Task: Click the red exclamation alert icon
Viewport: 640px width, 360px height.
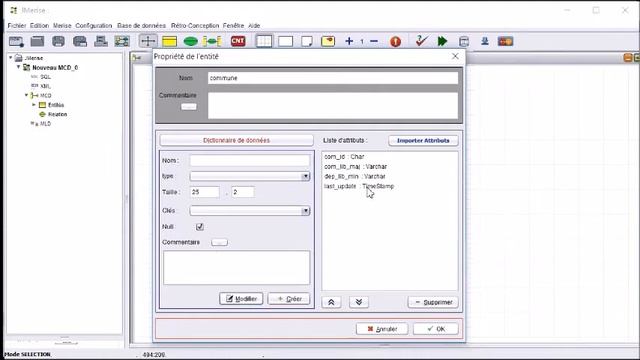Action: coord(395,41)
